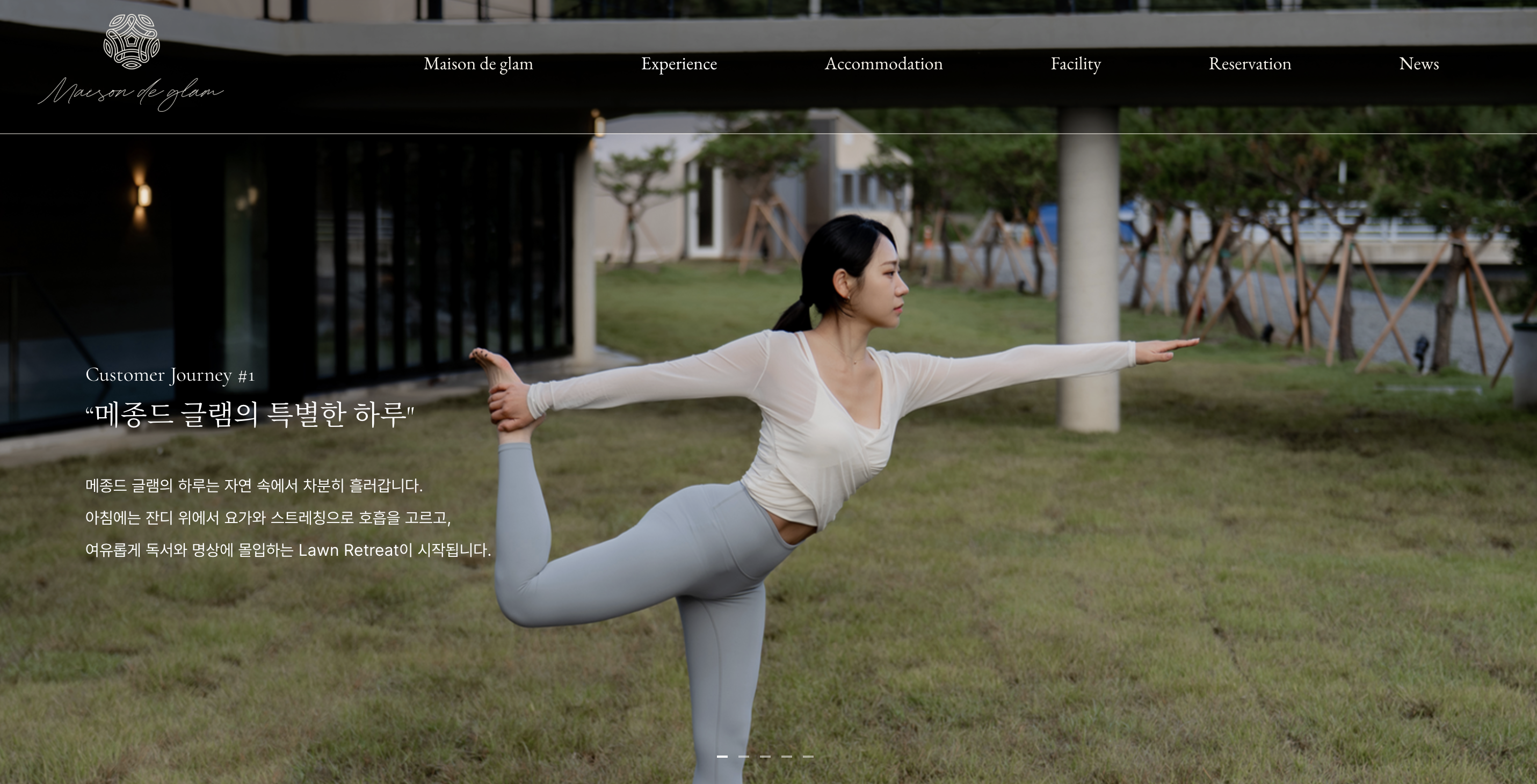
Task: Navigate to the News page
Action: (1418, 64)
